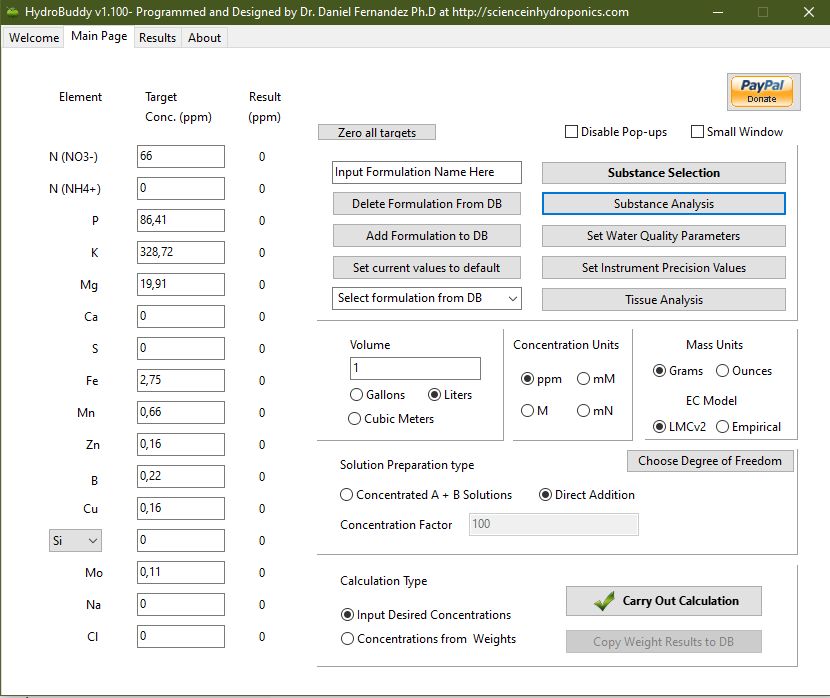This screenshot has width=830, height=698.
Task: Click the HydroBuddy app icon in title bar
Action: click(12, 12)
